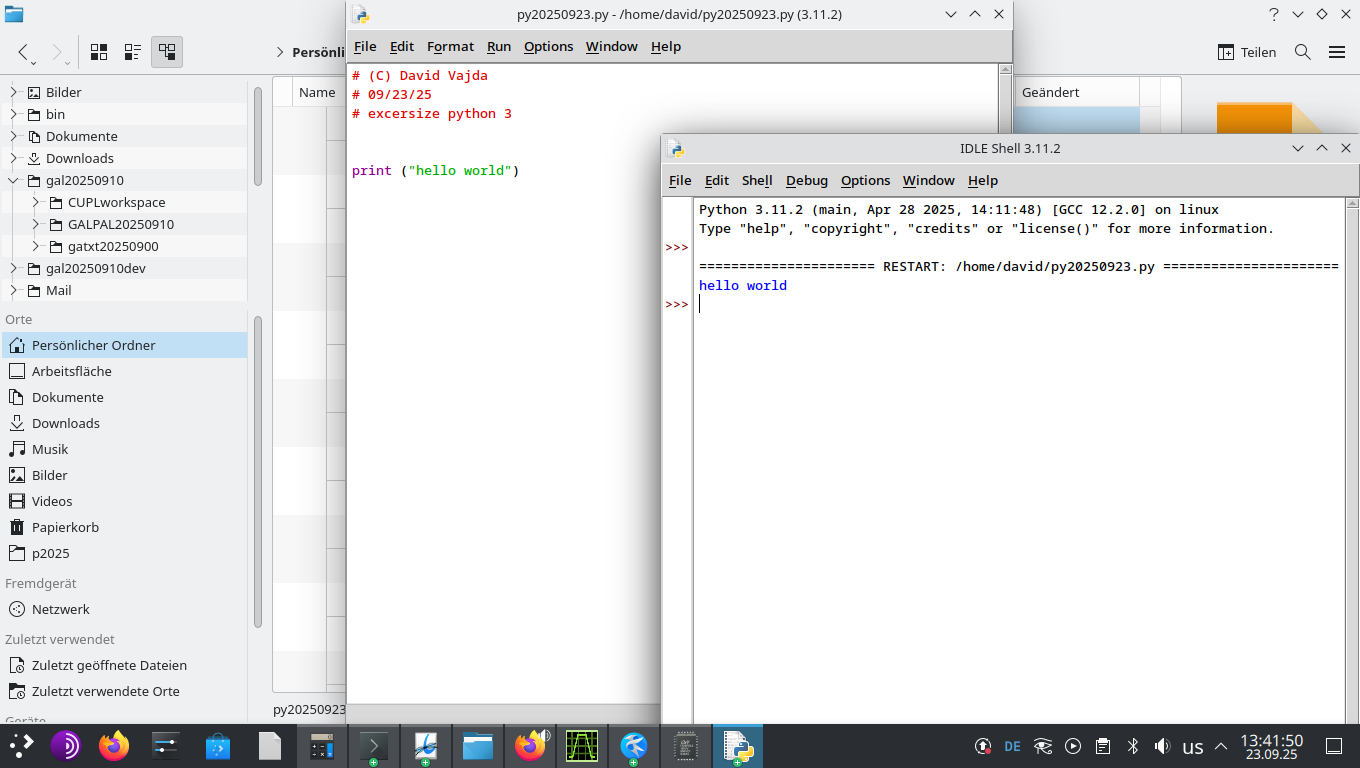Image resolution: width=1360 pixels, height=768 pixels.
Task: Open the volume control in the system tray
Action: (x=1162, y=746)
